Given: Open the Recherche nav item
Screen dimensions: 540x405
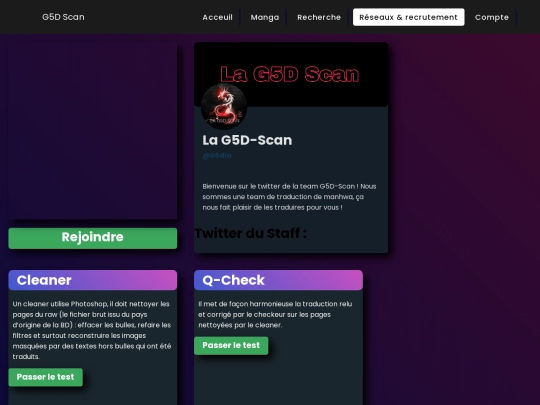Looking at the screenshot, I should click(319, 17).
